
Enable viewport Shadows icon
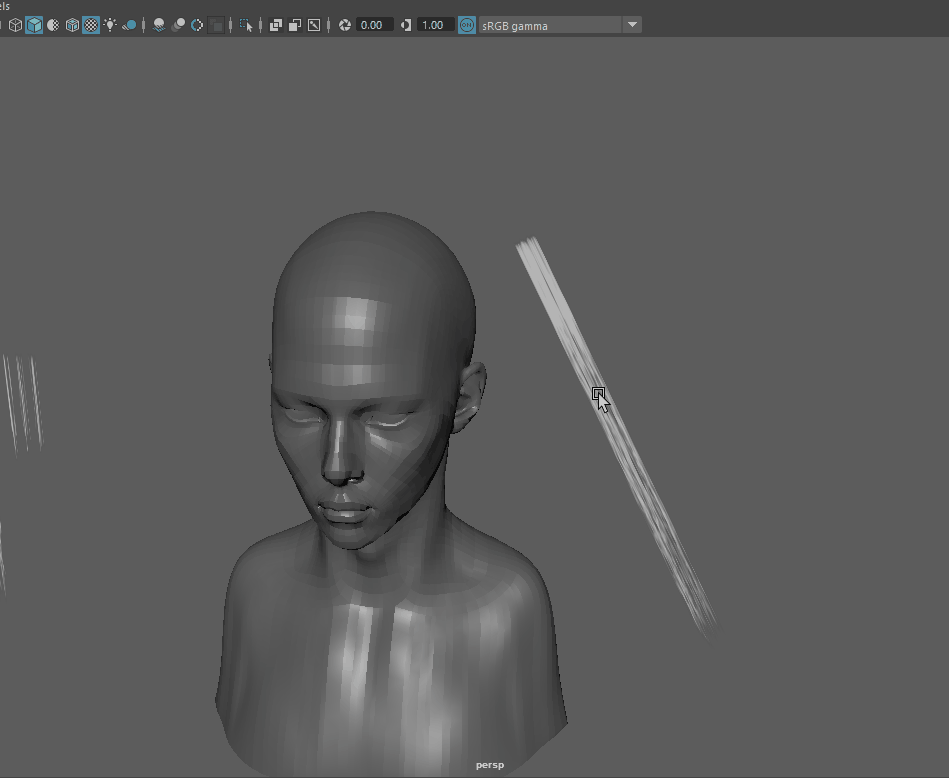click(129, 25)
